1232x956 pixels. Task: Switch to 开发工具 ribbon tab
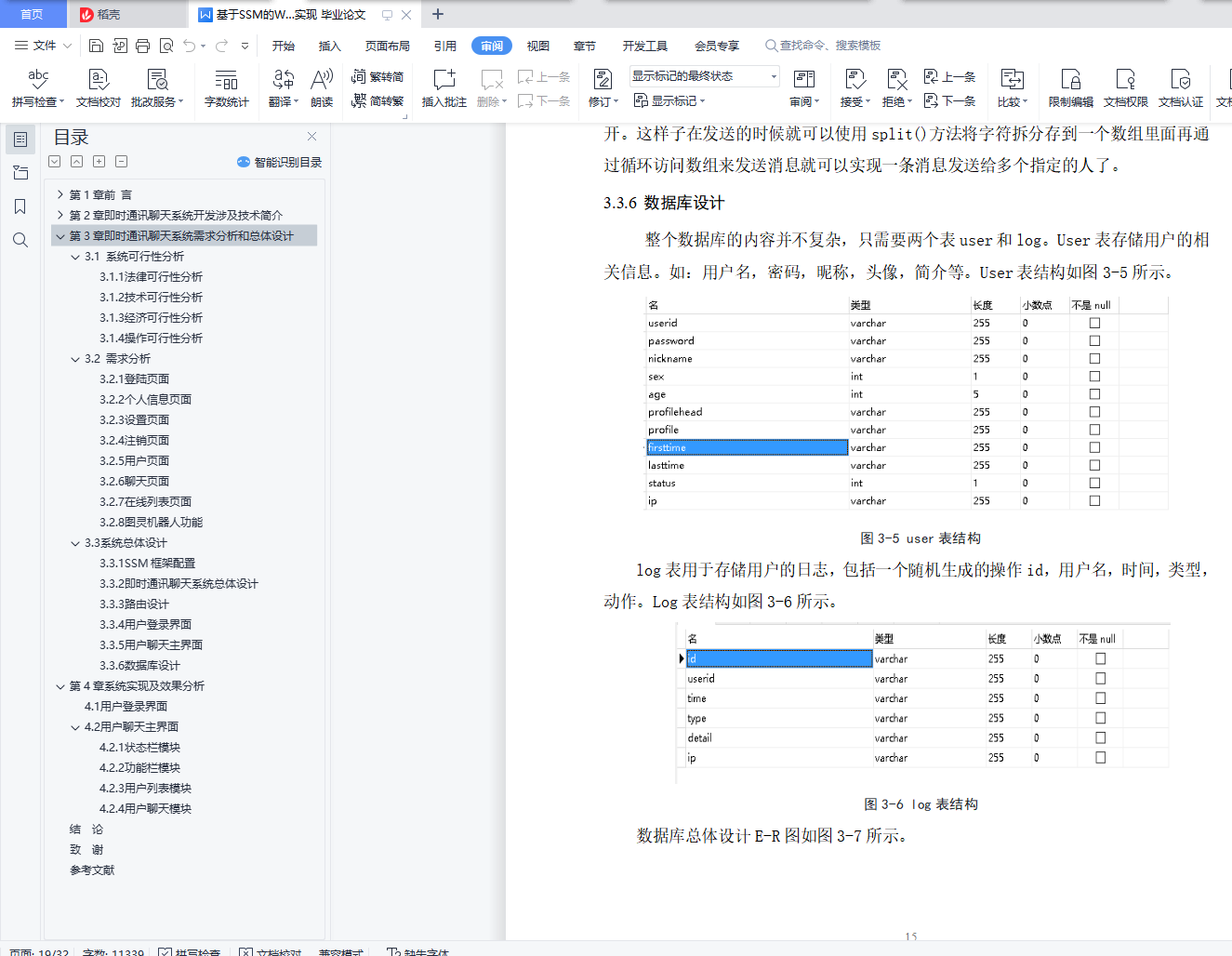645,46
